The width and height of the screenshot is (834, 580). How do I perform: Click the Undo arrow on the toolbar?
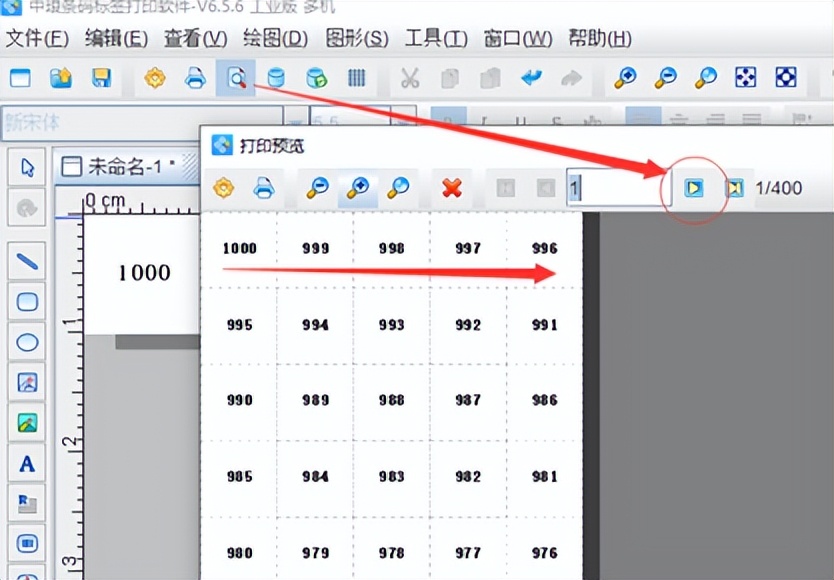(530, 77)
